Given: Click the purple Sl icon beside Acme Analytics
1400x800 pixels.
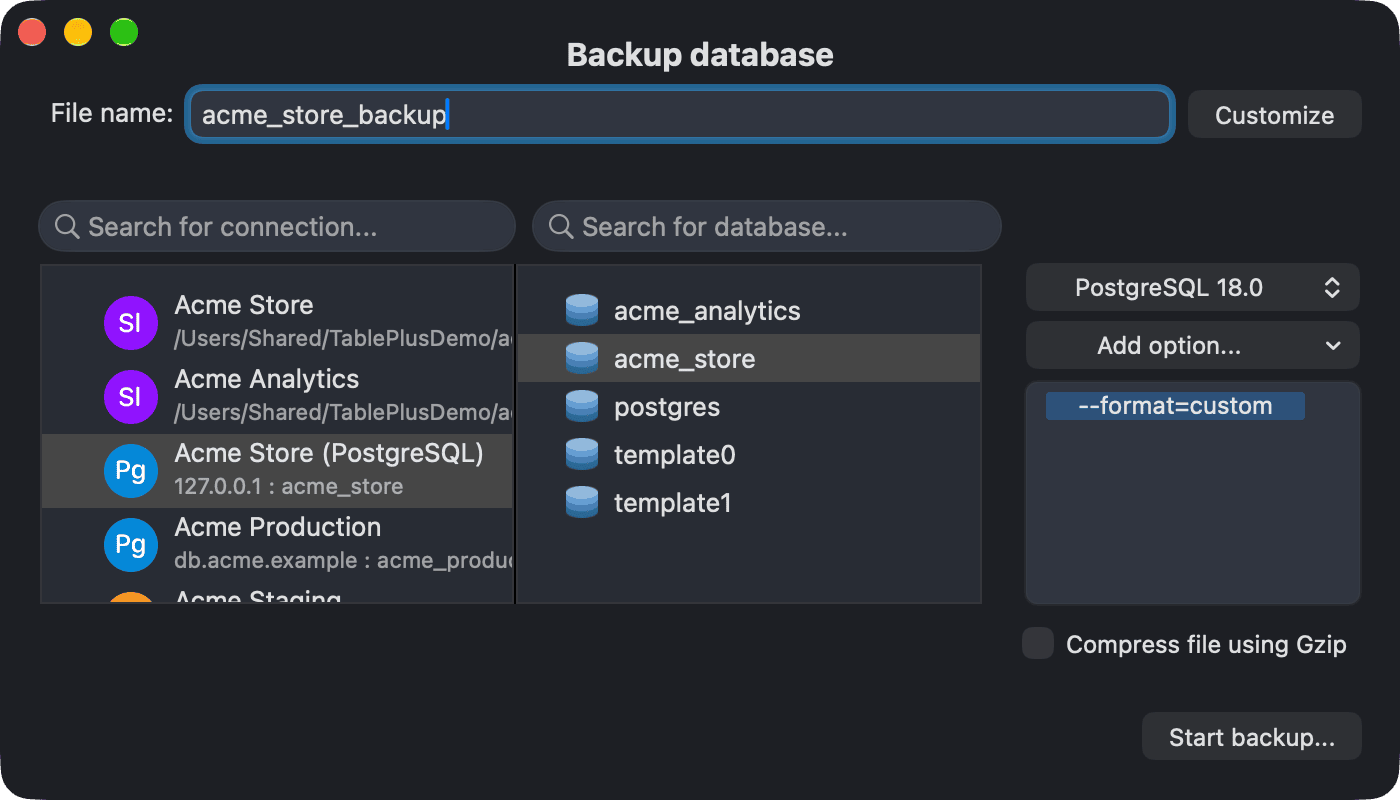Looking at the screenshot, I should point(131,396).
